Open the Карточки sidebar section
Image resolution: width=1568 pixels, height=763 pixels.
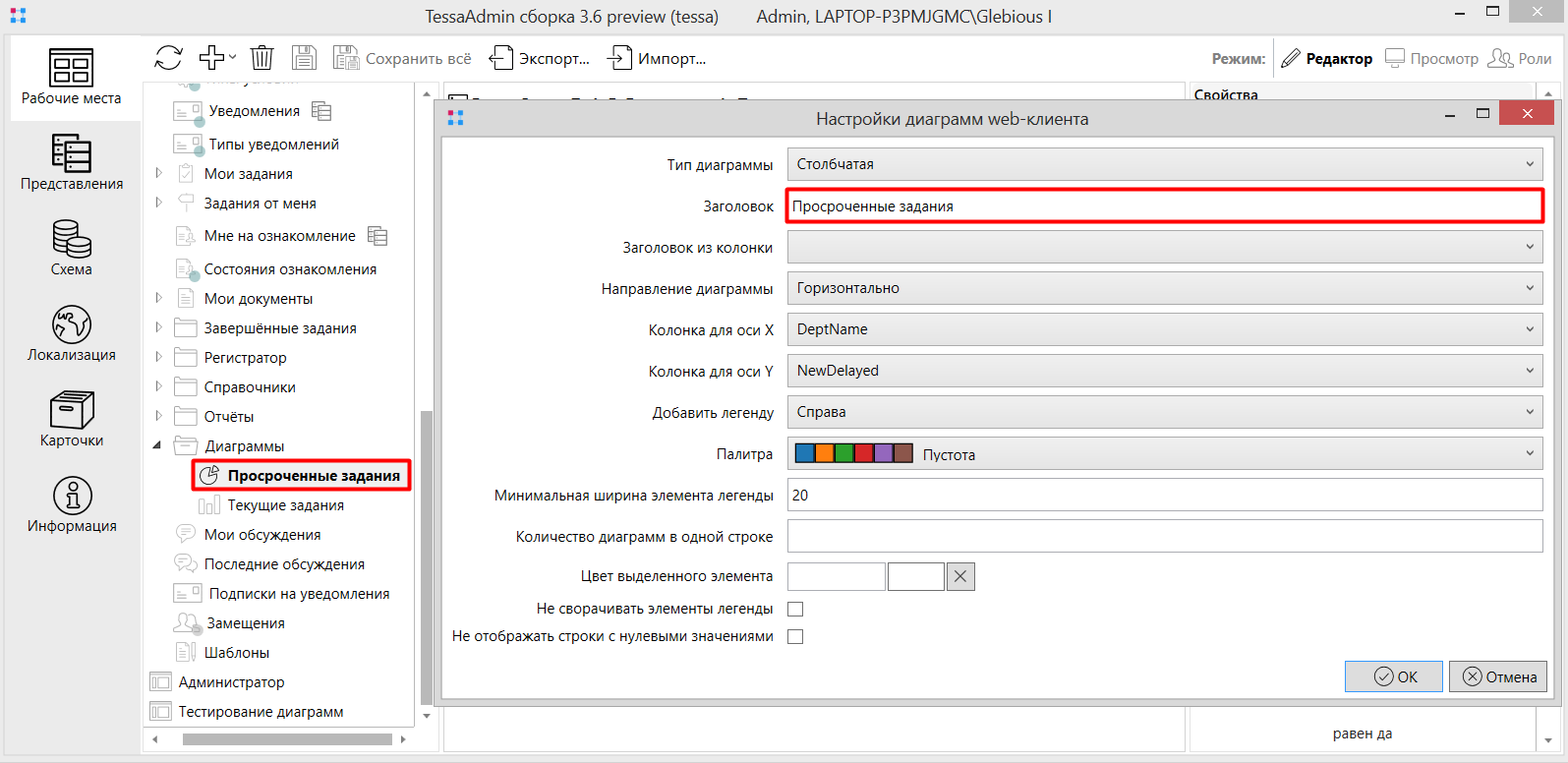(x=72, y=419)
